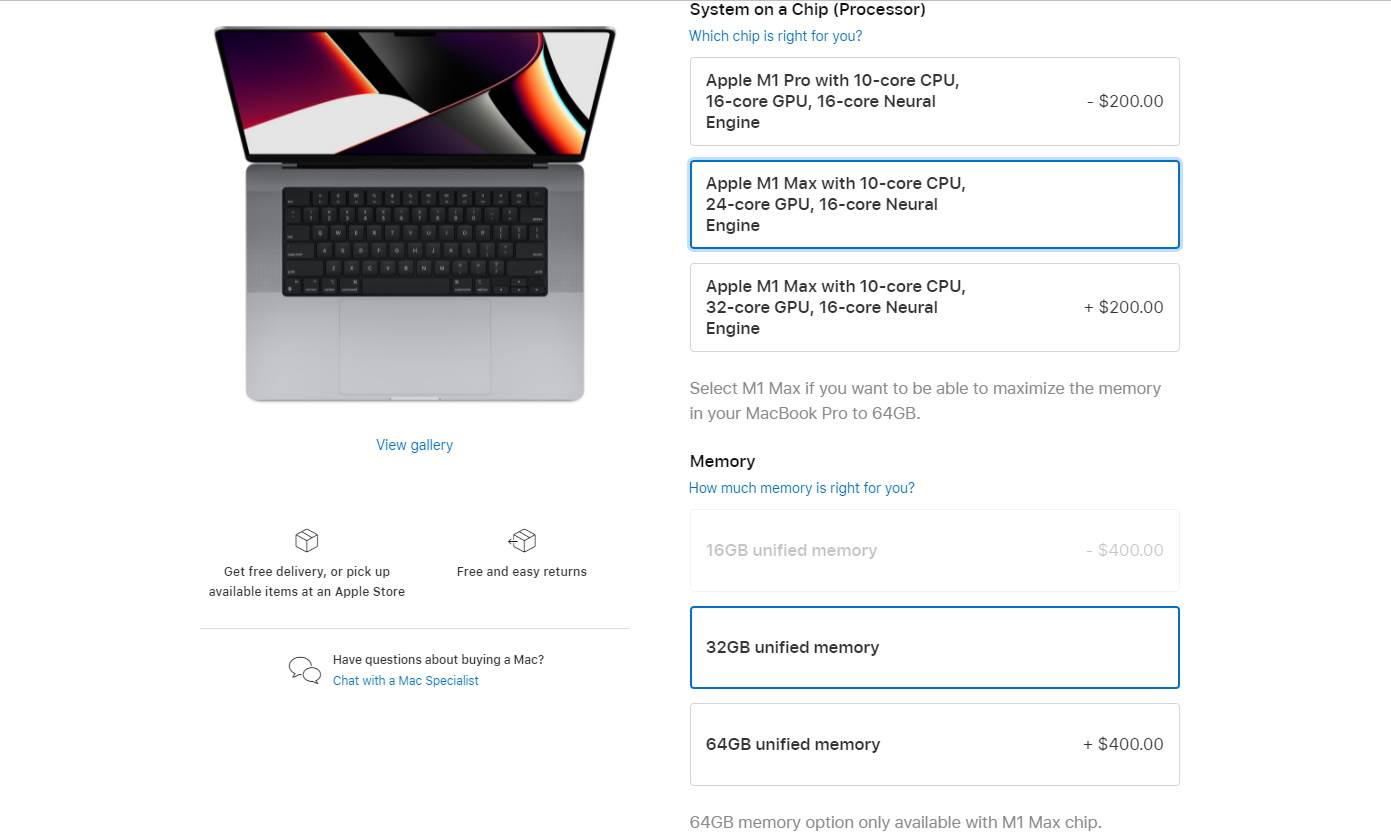This screenshot has height=840, width=1391.
Task: Click the free and easy returns icon
Action: click(522, 540)
